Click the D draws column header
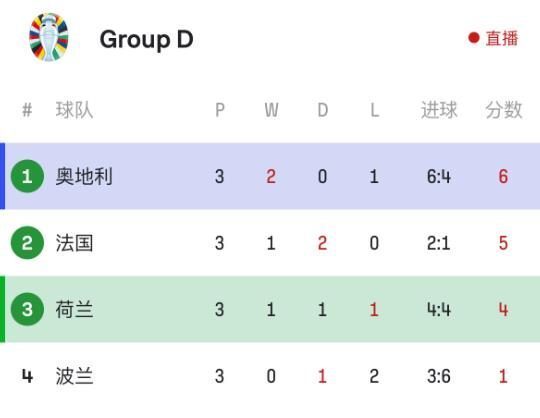 [323, 111]
